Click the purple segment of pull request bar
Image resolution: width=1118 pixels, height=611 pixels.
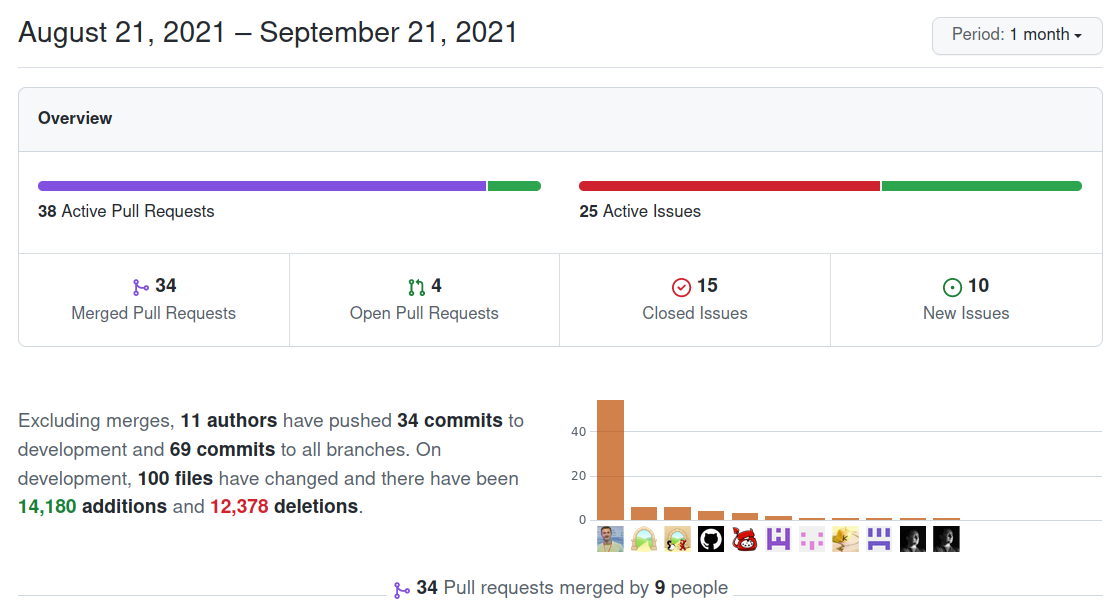click(262, 186)
